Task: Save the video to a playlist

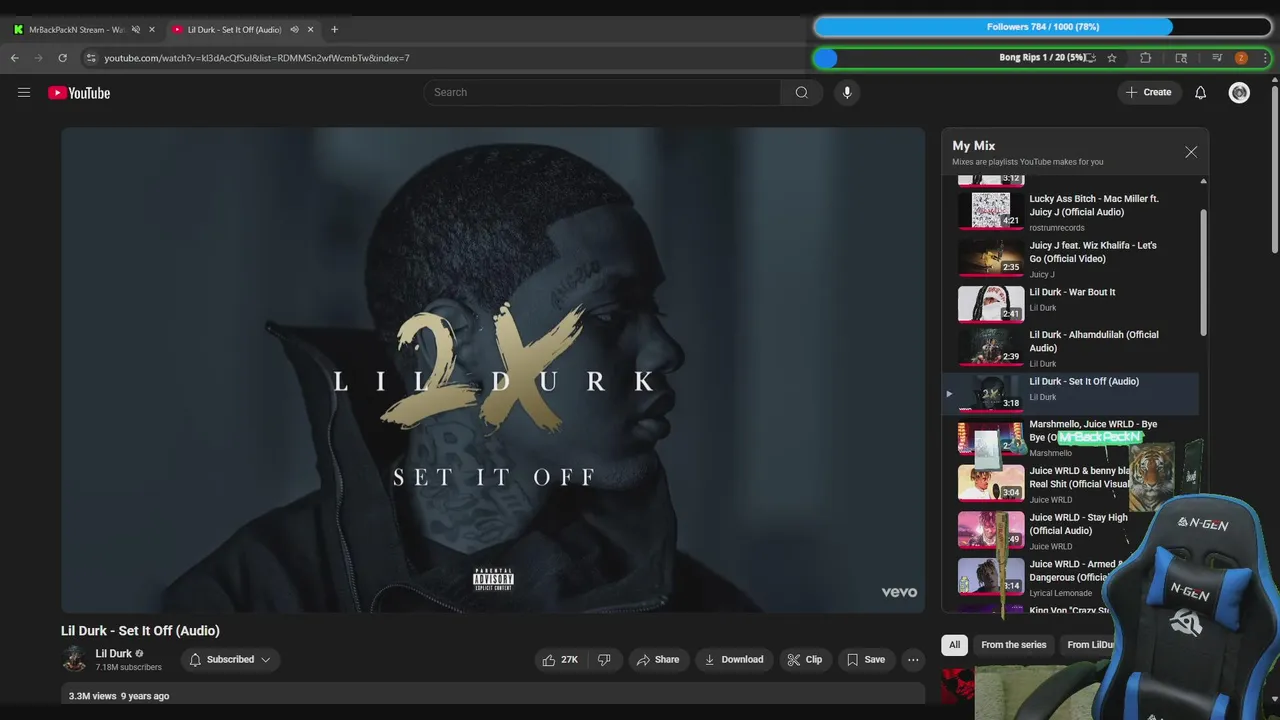Action: tap(866, 660)
